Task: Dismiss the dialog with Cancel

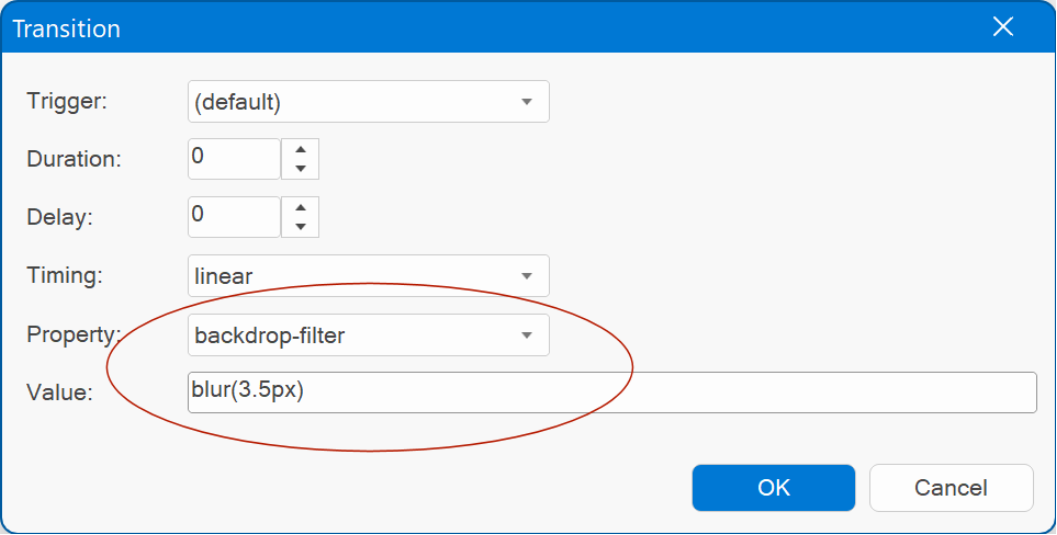Action: pos(951,488)
